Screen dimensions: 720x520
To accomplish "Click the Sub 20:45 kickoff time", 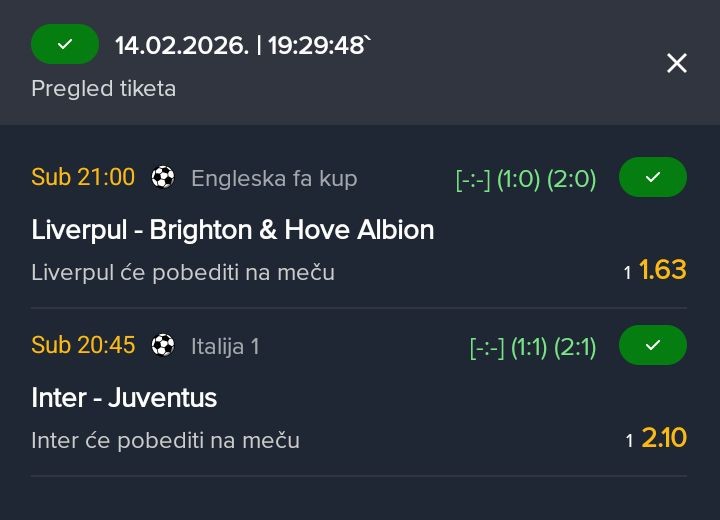I will pyautogui.click(x=83, y=346).
